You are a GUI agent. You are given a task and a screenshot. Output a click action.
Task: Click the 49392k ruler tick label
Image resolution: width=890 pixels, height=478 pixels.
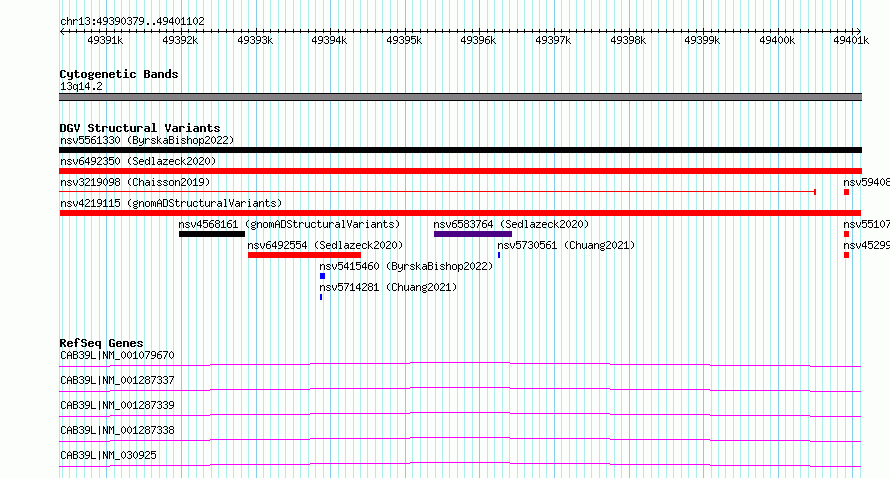180,40
